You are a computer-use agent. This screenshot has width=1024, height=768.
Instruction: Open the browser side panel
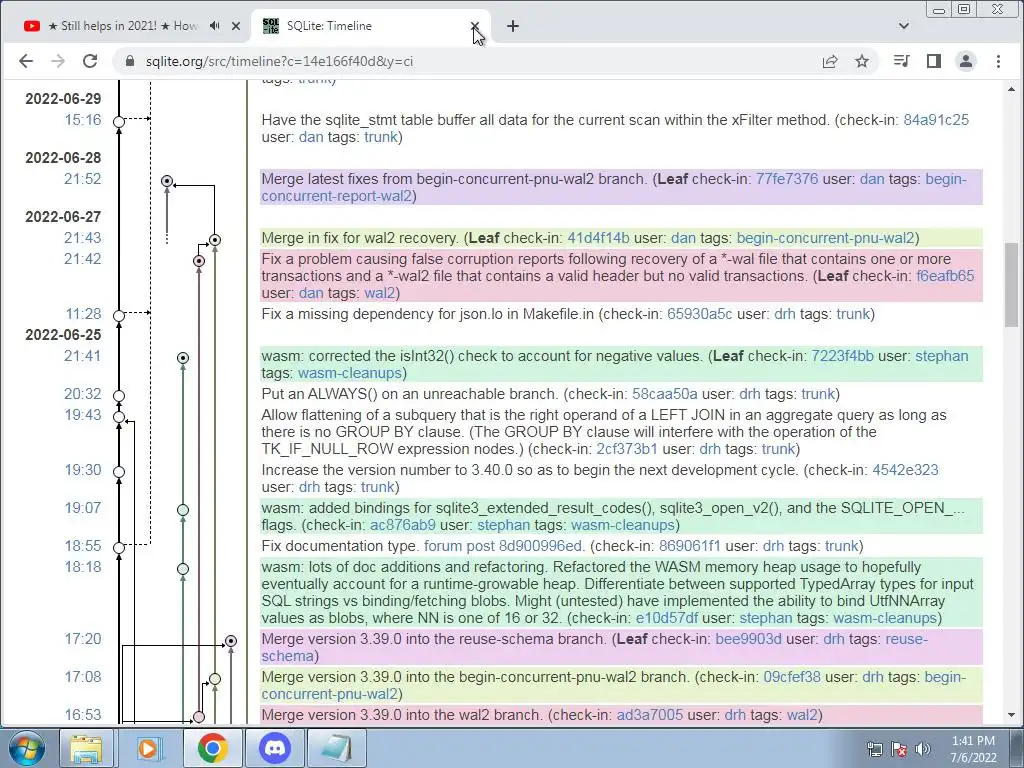(934, 61)
